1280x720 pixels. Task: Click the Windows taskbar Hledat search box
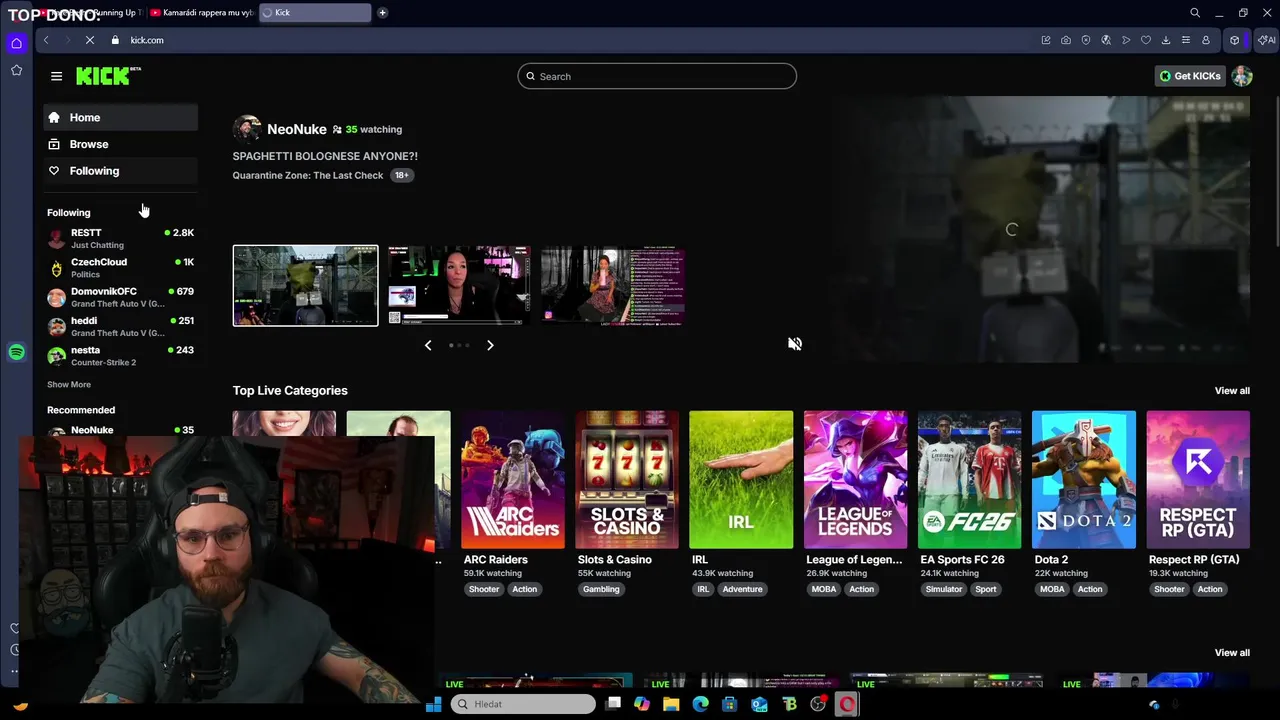click(x=522, y=704)
